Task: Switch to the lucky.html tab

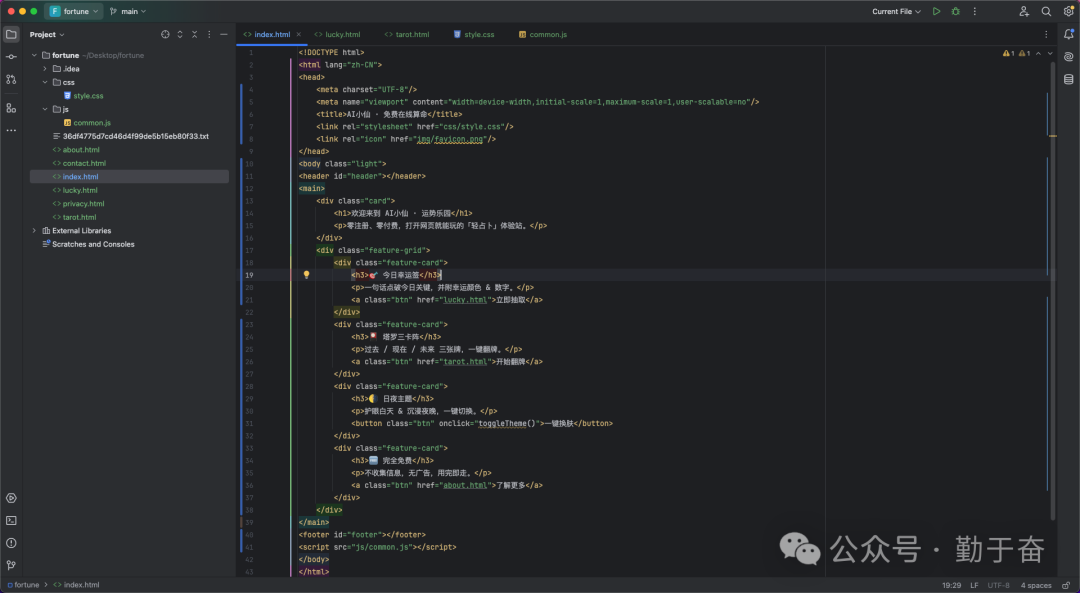Action: [x=338, y=34]
